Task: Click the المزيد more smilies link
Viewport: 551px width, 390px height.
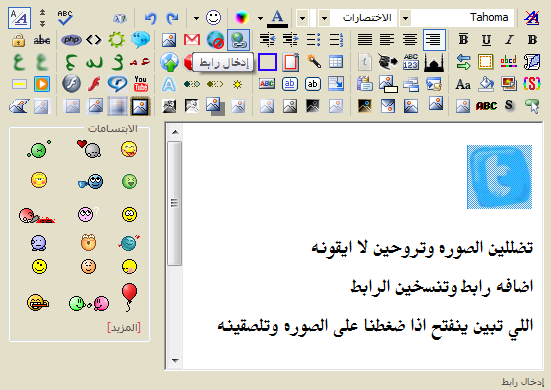Action: (124, 327)
